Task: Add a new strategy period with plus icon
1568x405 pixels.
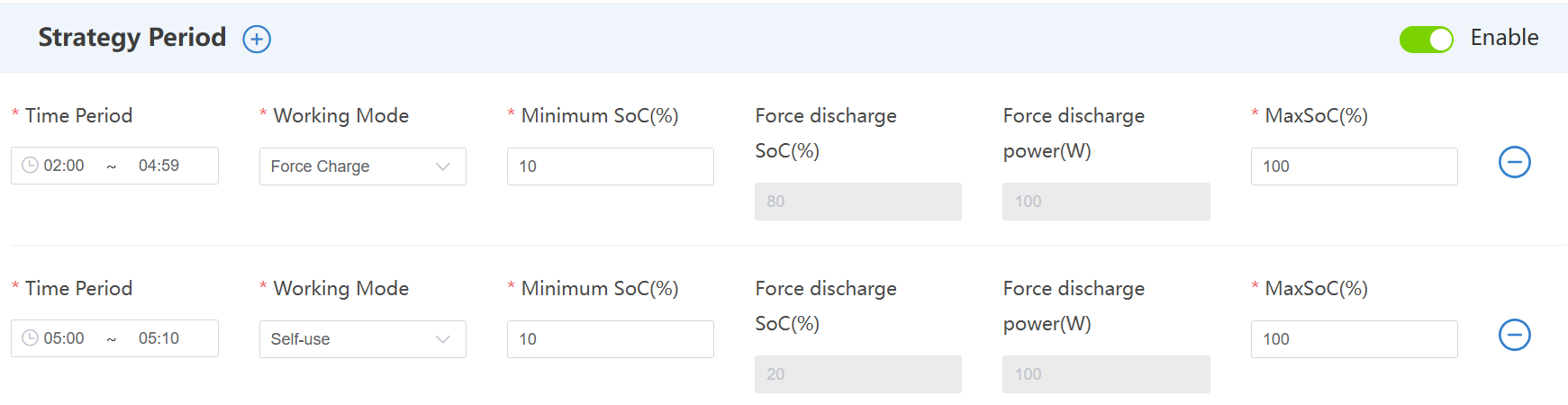Action: click(x=257, y=39)
